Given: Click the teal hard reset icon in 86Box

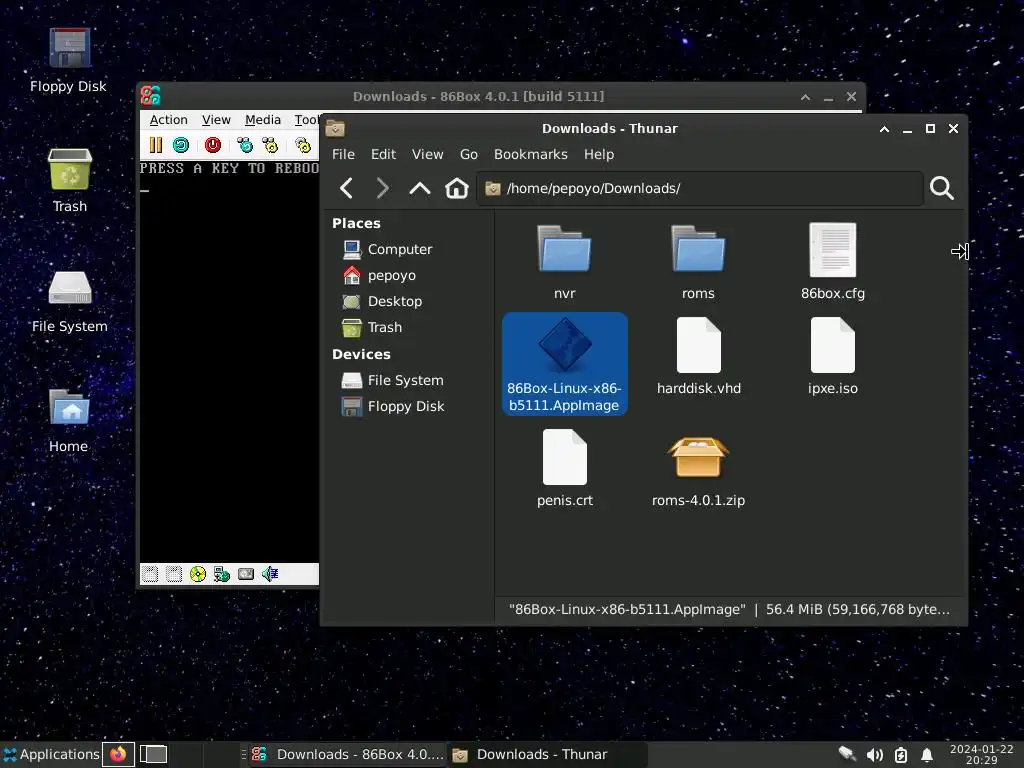Looking at the screenshot, I should point(181,145).
